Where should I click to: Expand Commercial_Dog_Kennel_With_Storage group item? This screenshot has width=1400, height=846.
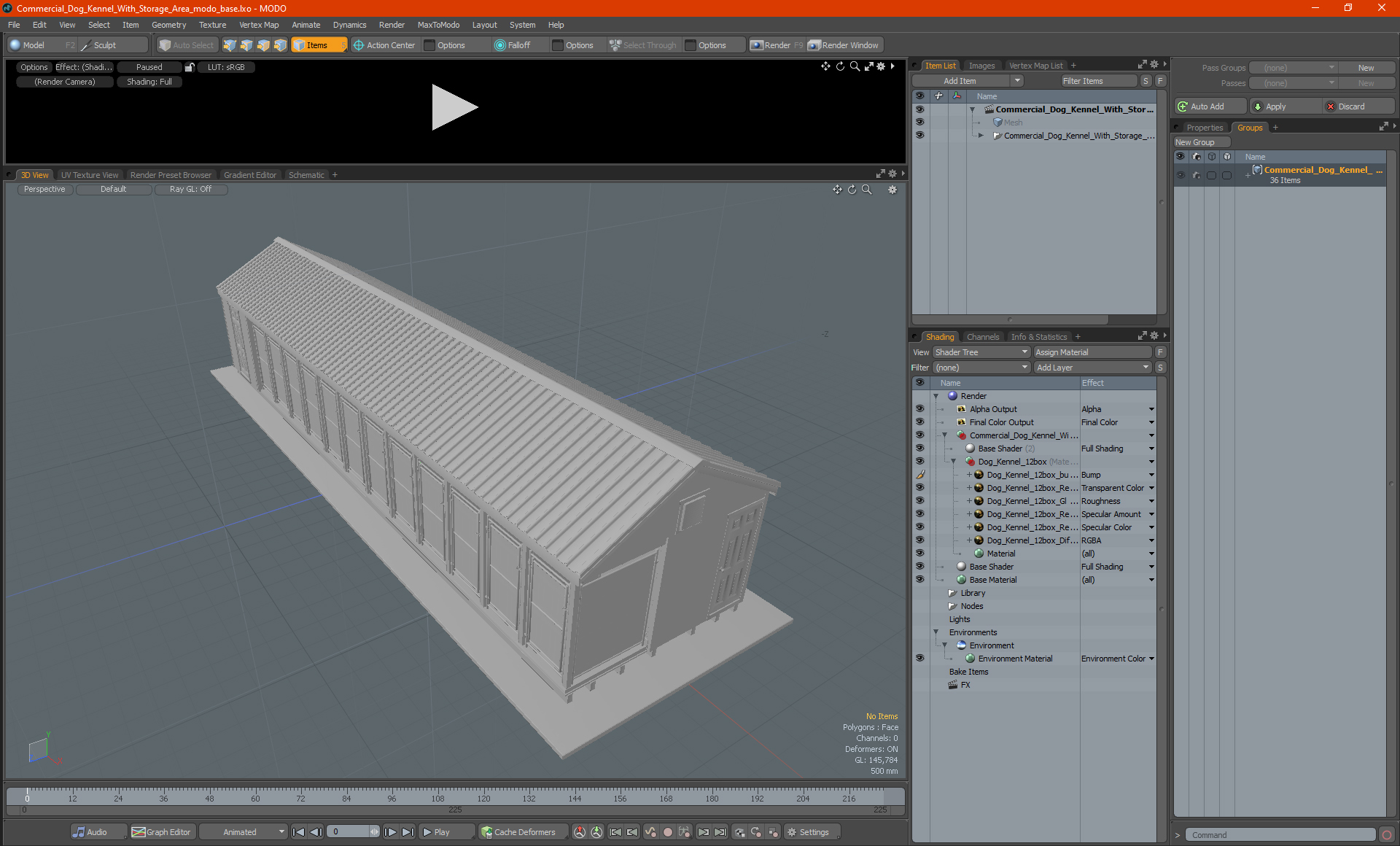981,136
